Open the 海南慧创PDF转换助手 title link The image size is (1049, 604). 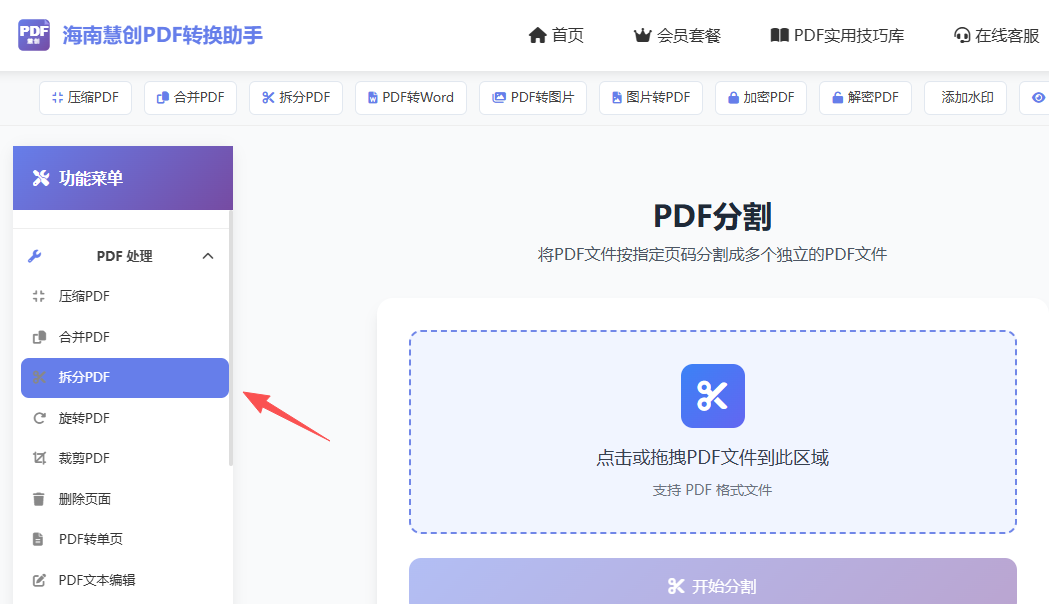pyautogui.click(x=163, y=35)
